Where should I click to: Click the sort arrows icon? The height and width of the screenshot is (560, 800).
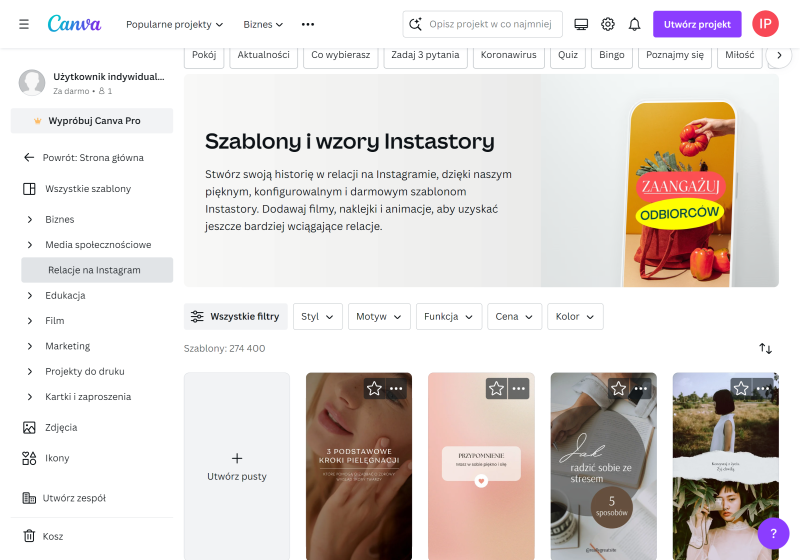click(x=765, y=348)
